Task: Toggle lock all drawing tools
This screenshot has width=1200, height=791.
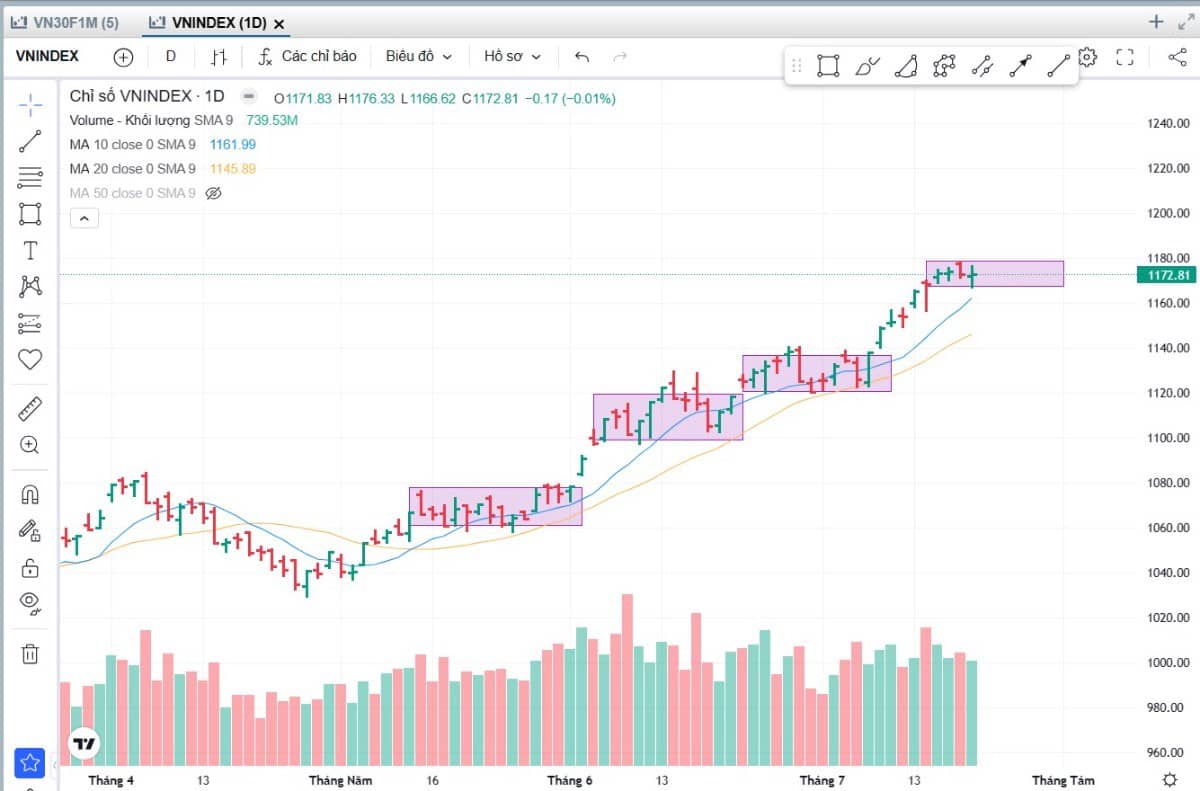Action: click(x=30, y=568)
